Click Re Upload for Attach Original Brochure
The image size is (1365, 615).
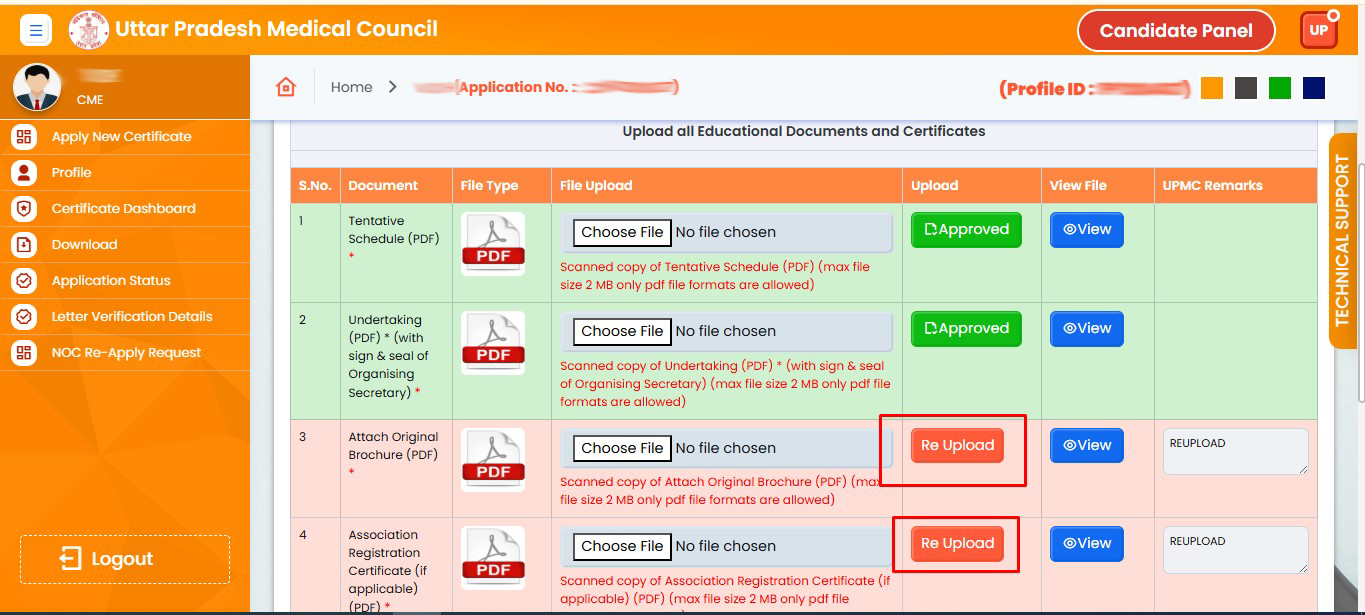957,446
